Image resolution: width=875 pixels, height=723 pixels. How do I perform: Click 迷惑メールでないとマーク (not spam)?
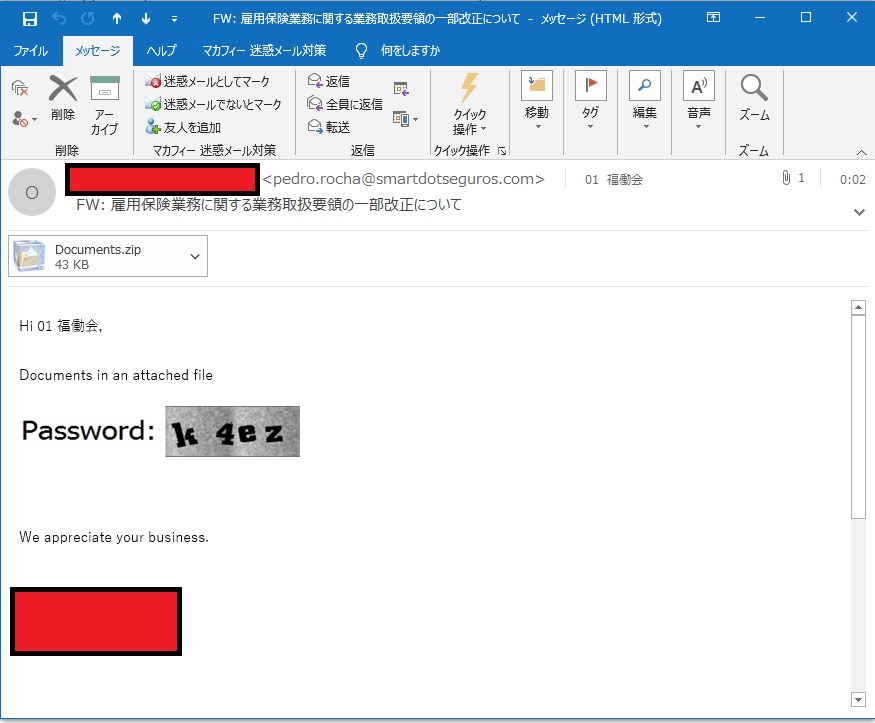coord(213,104)
